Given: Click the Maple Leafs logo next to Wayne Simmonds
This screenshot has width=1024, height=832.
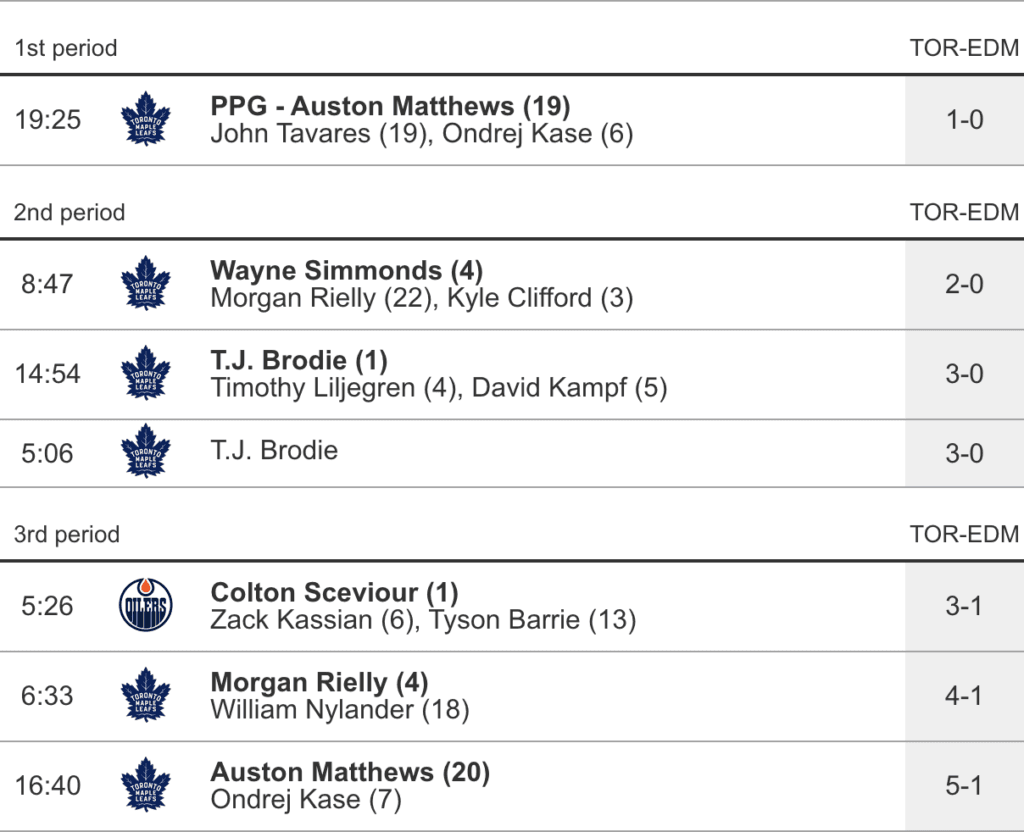Looking at the screenshot, I should 146,284.
